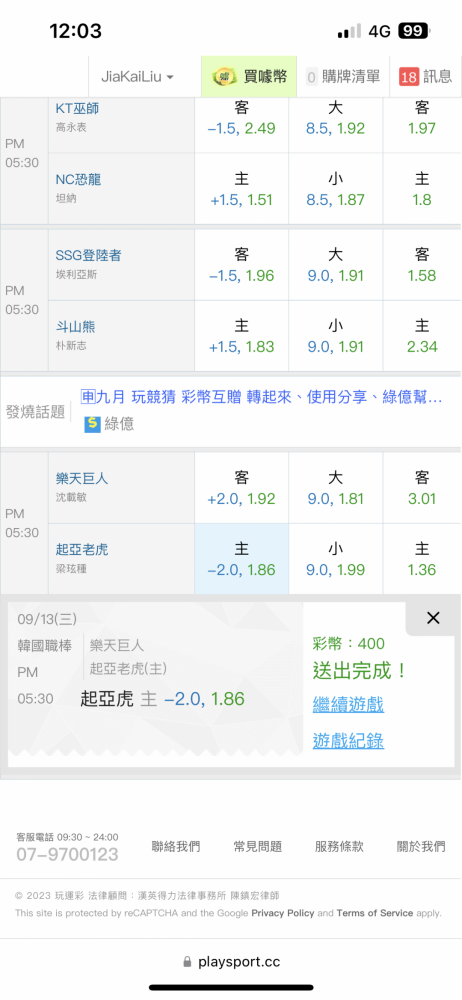Select 起亞老虎 home spread −2.0, 1.86
462x1000 pixels.
coord(241,559)
